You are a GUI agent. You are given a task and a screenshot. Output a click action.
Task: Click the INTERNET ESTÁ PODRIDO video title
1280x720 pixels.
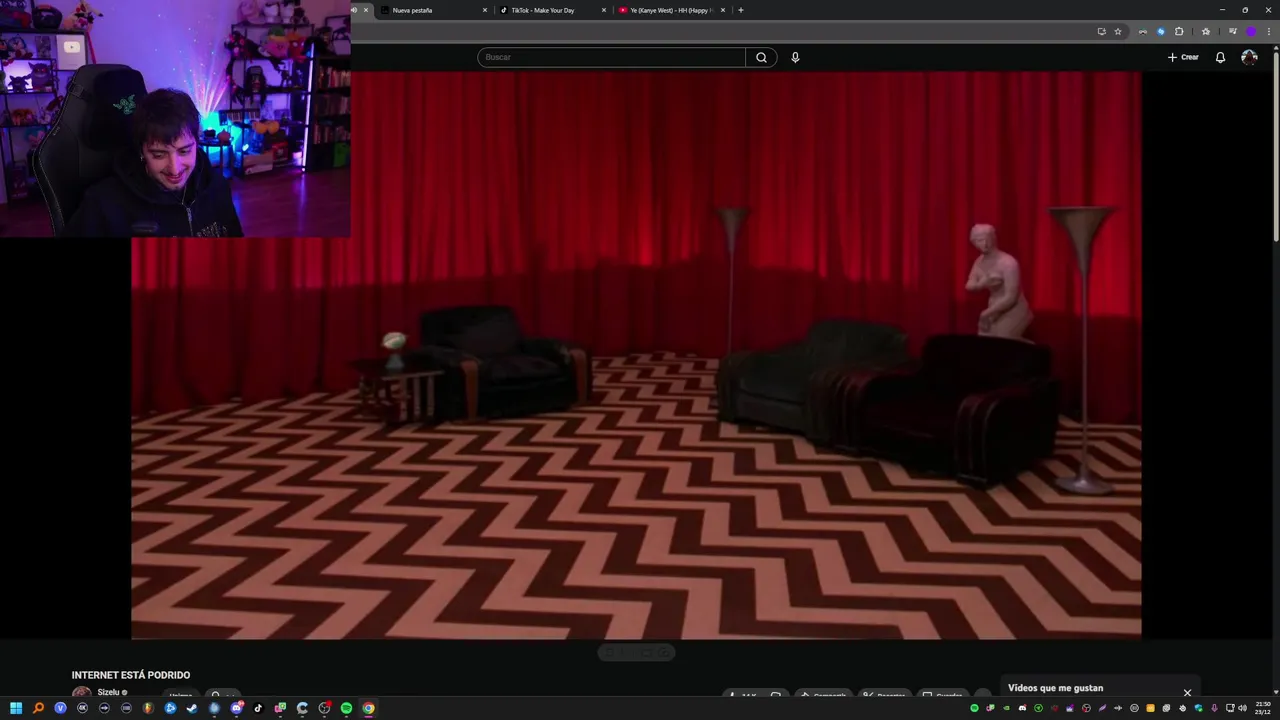131,675
